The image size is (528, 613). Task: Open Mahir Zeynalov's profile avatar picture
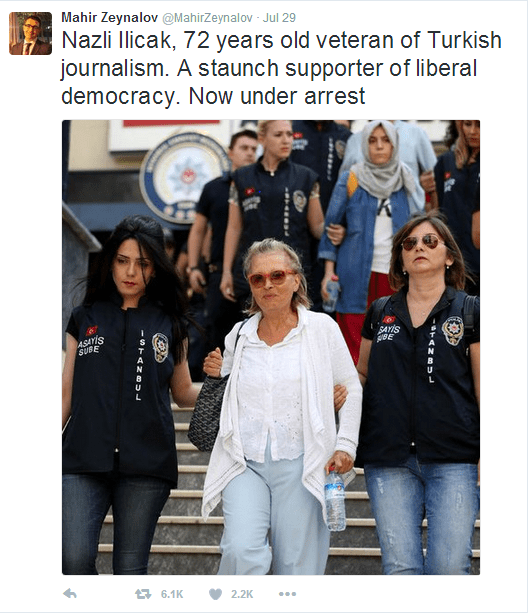tap(30, 33)
